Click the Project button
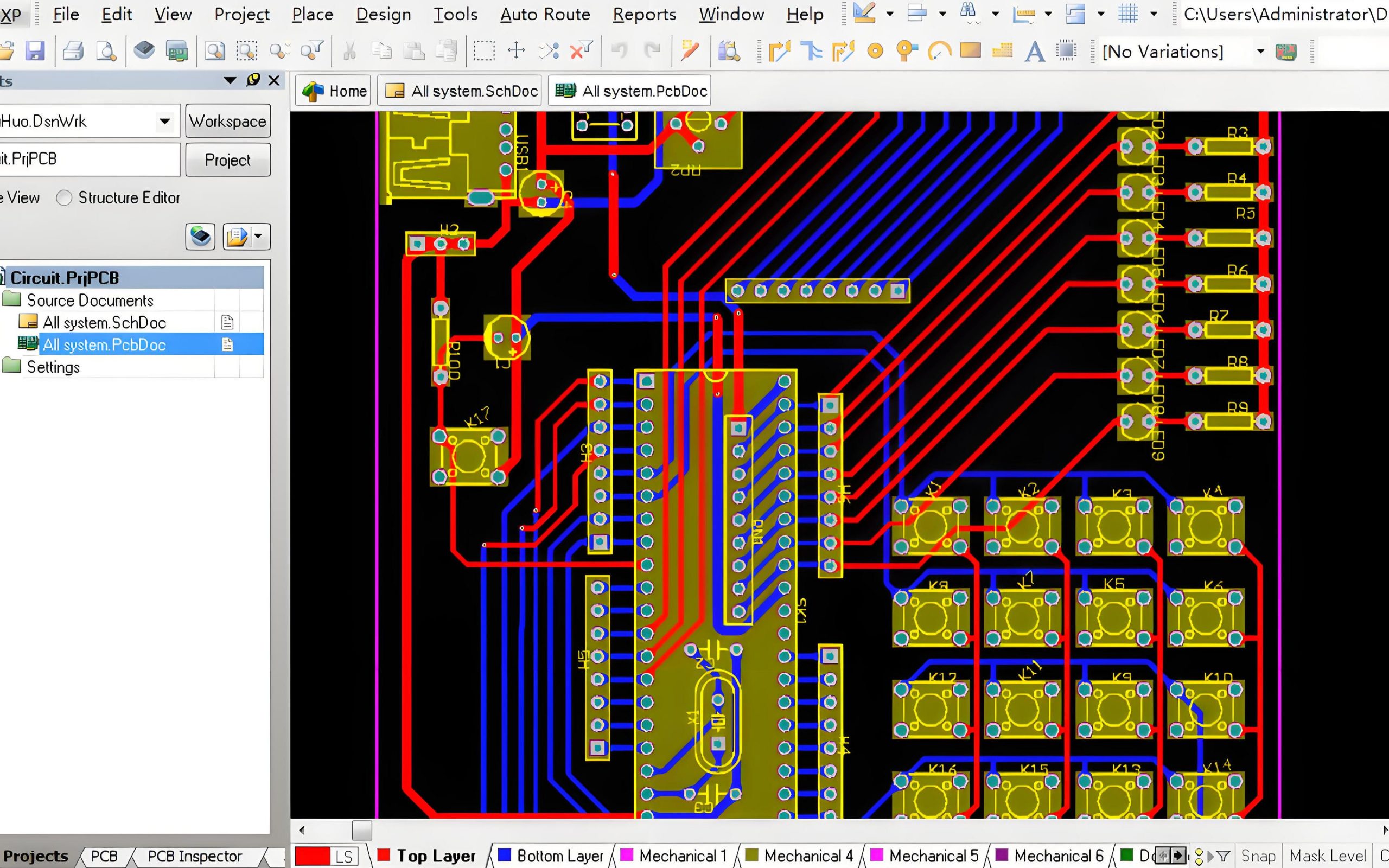This screenshot has width=1389, height=868. tap(228, 159)
